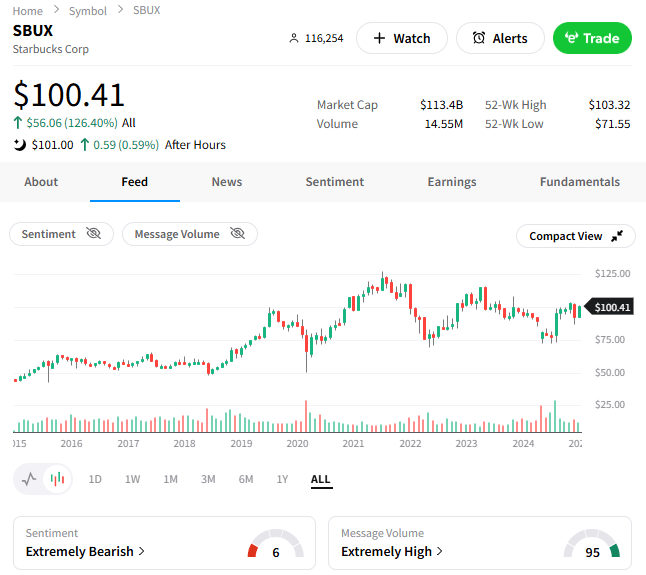Click the plus icon on Watch
Image resolution: width=646 pixels, height=575 pixels.
[379, 38]
